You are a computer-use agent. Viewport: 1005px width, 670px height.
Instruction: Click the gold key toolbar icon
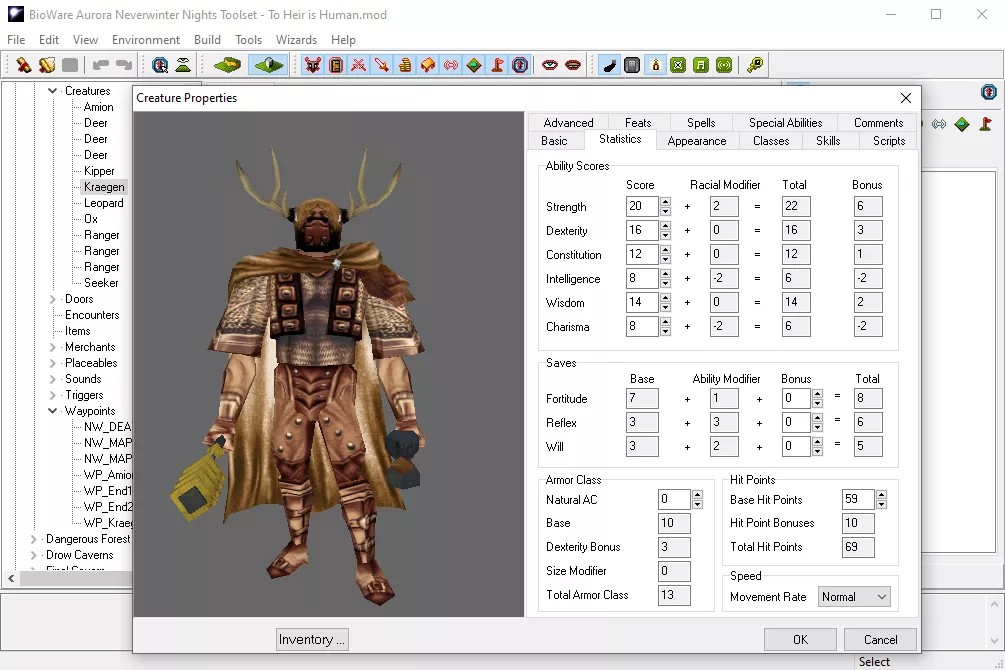[755, 65]
